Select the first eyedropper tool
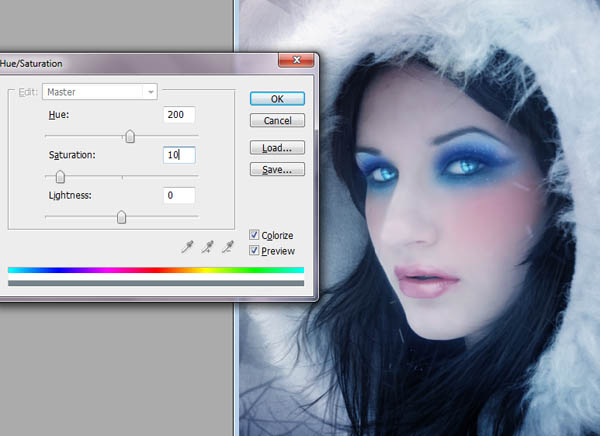 [x=187, y=246]
